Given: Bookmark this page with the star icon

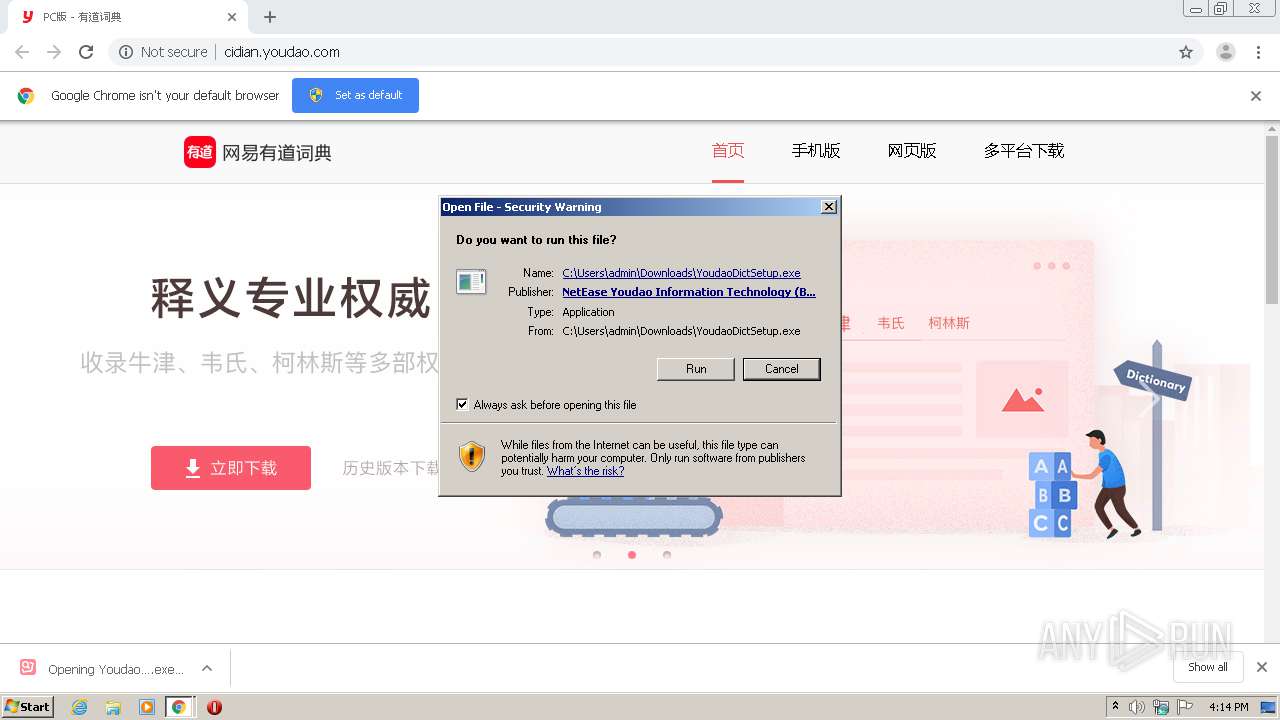Looking at the screenshot, I should [x=1186, y=52].
